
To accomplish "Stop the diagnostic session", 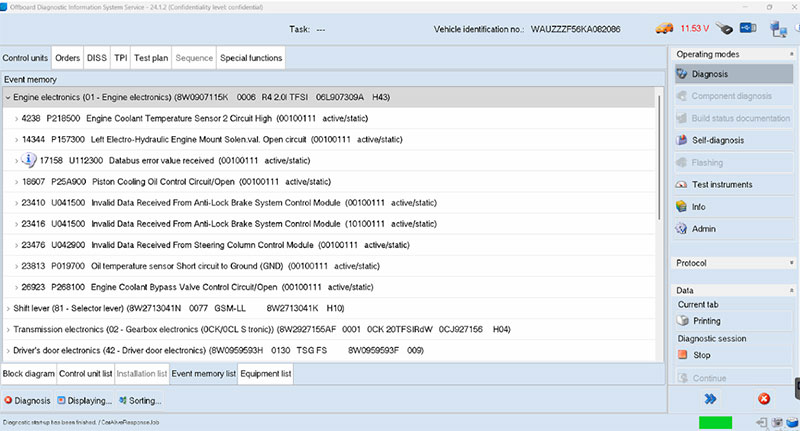I will pyautogui.click(x=702, y=355).
